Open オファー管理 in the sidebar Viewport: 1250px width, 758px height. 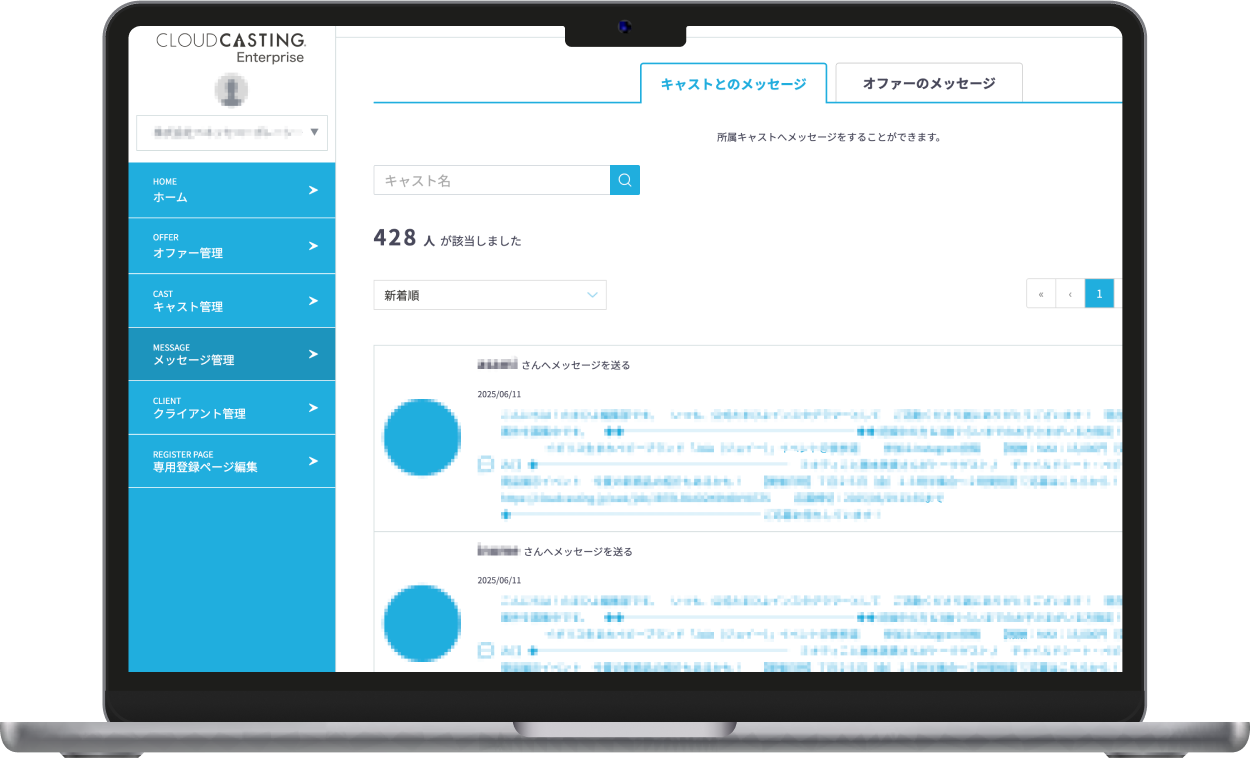click(x=231, y=246)
